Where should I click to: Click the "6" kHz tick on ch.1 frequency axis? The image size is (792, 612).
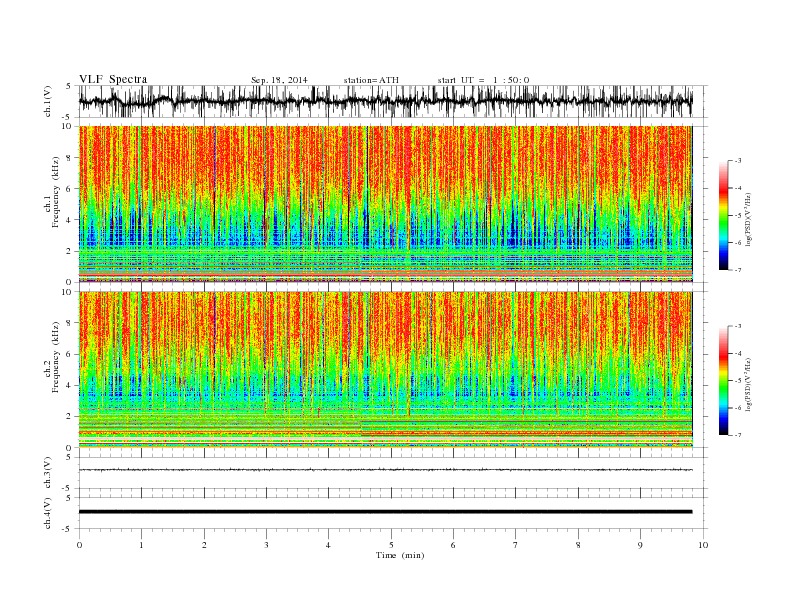click(x=69, y=189)
